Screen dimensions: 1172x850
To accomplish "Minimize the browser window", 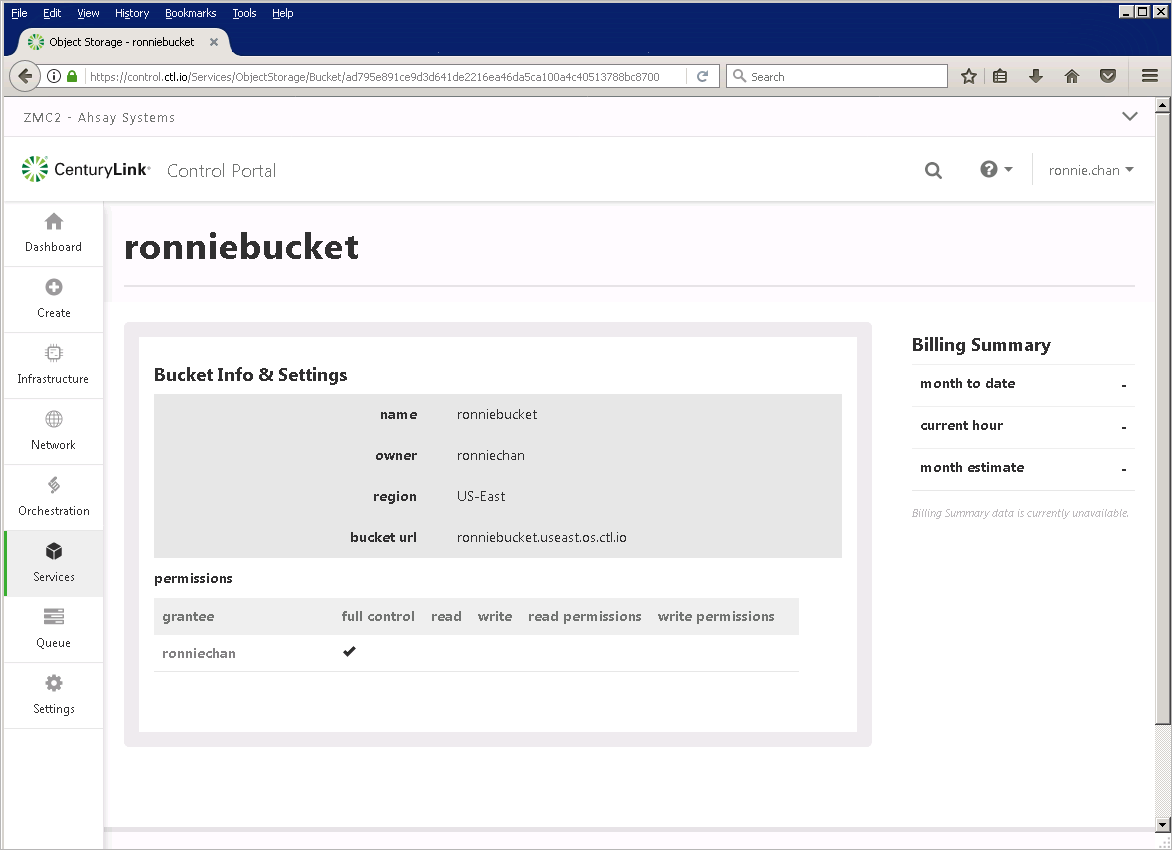I will pos(1126,11).
